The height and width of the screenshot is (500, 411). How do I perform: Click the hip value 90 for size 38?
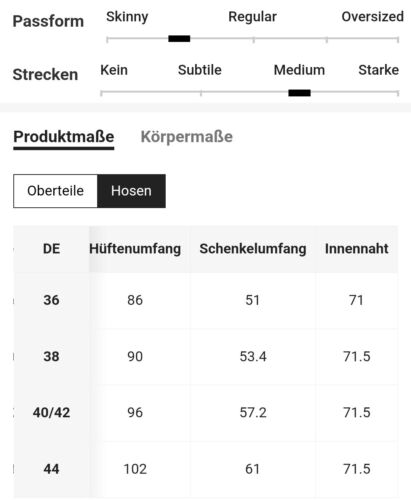(x=135, y=356)
